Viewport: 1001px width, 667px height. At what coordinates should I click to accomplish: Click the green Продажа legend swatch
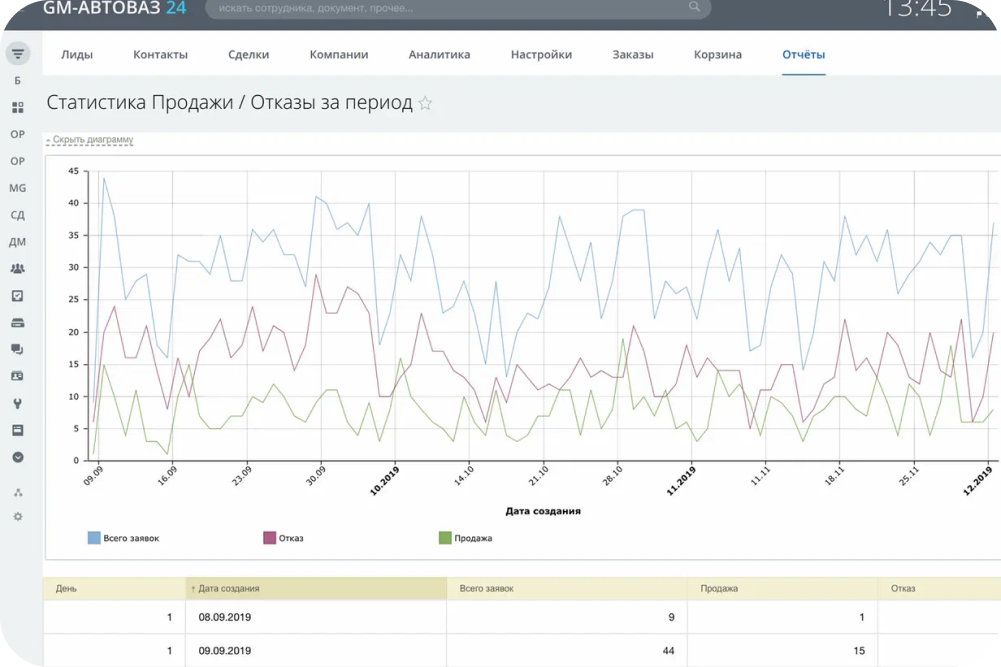pyautogui.click(x=445, y=538)
